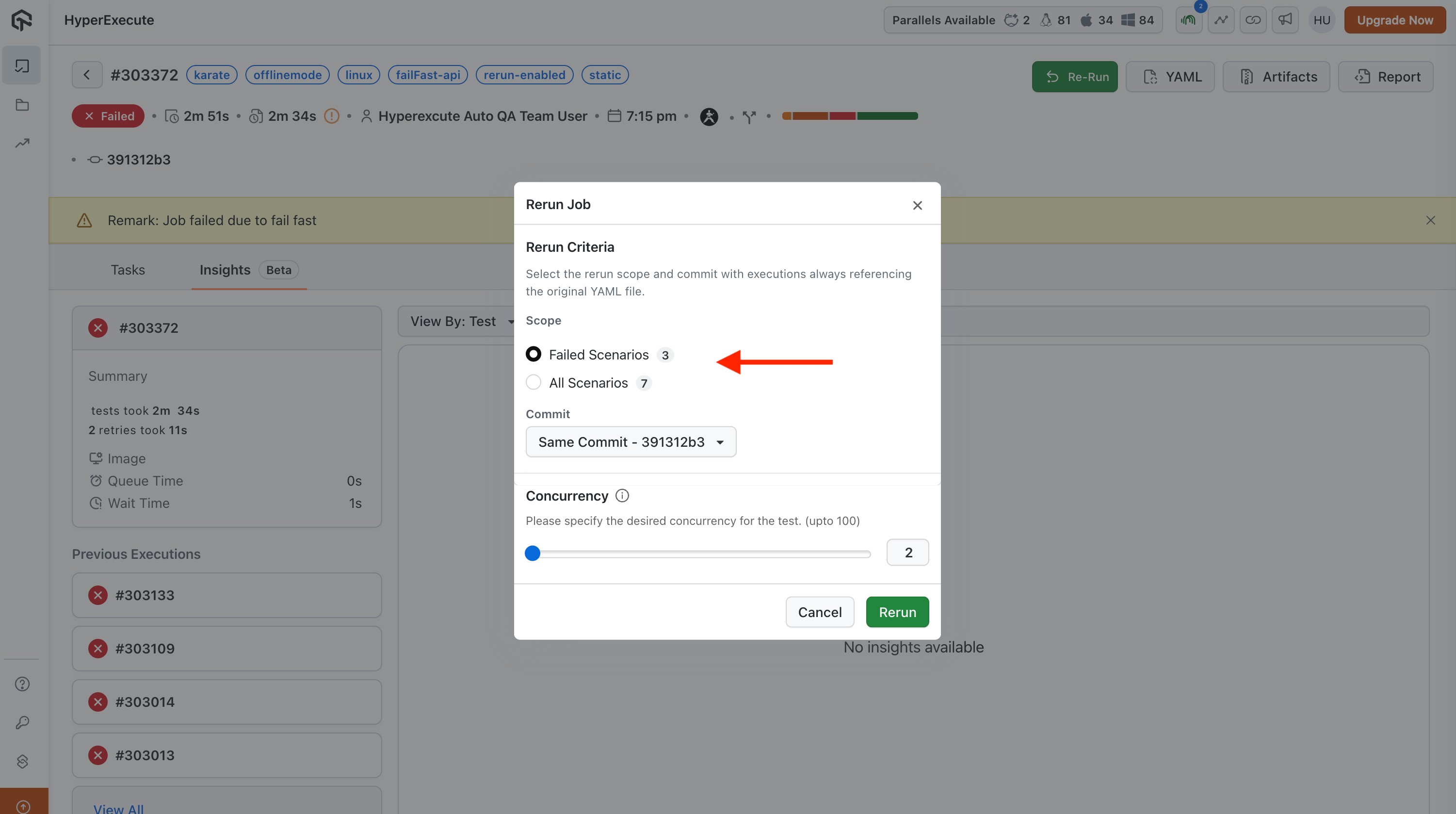1456x814 pixels.
Task: Open the help question mark icon
Action: pos(22,684)
